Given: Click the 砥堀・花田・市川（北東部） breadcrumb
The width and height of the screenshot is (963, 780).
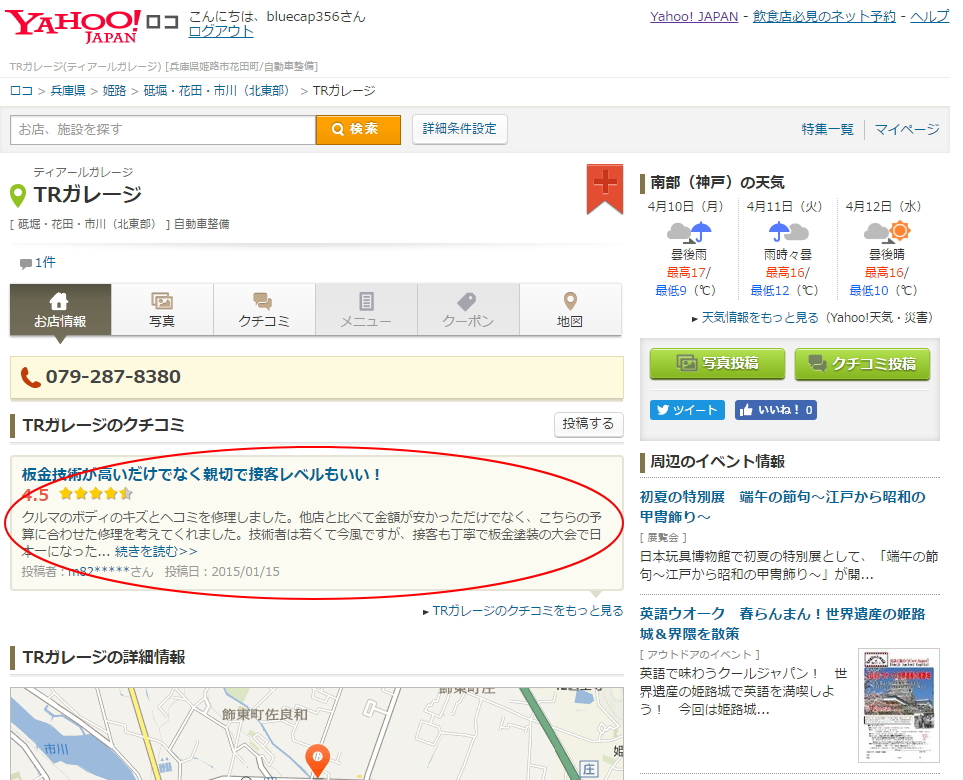Looking at the screenshot, I should coord(216,91).
